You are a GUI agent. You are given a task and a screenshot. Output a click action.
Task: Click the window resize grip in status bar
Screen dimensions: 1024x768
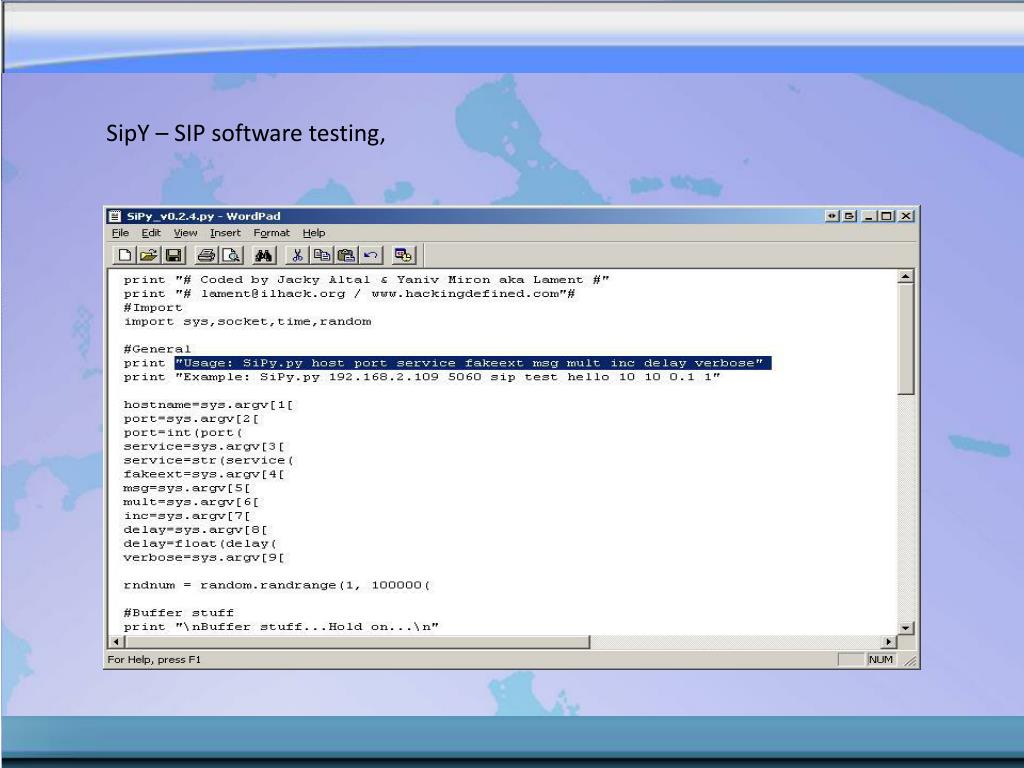pos(910,661)
